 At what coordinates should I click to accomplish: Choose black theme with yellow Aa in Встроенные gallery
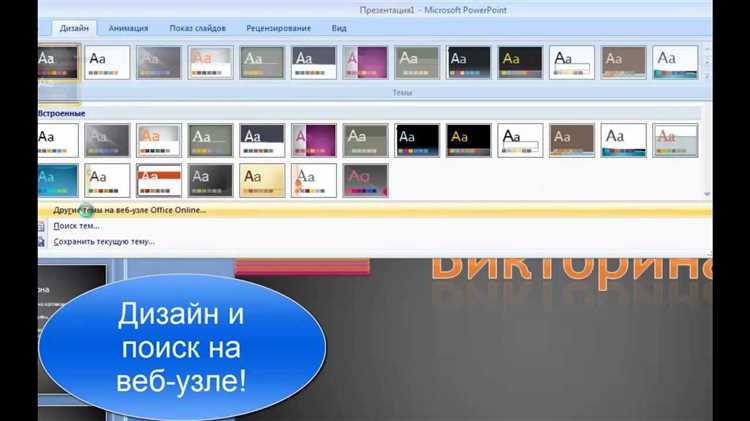click(469, 140)
